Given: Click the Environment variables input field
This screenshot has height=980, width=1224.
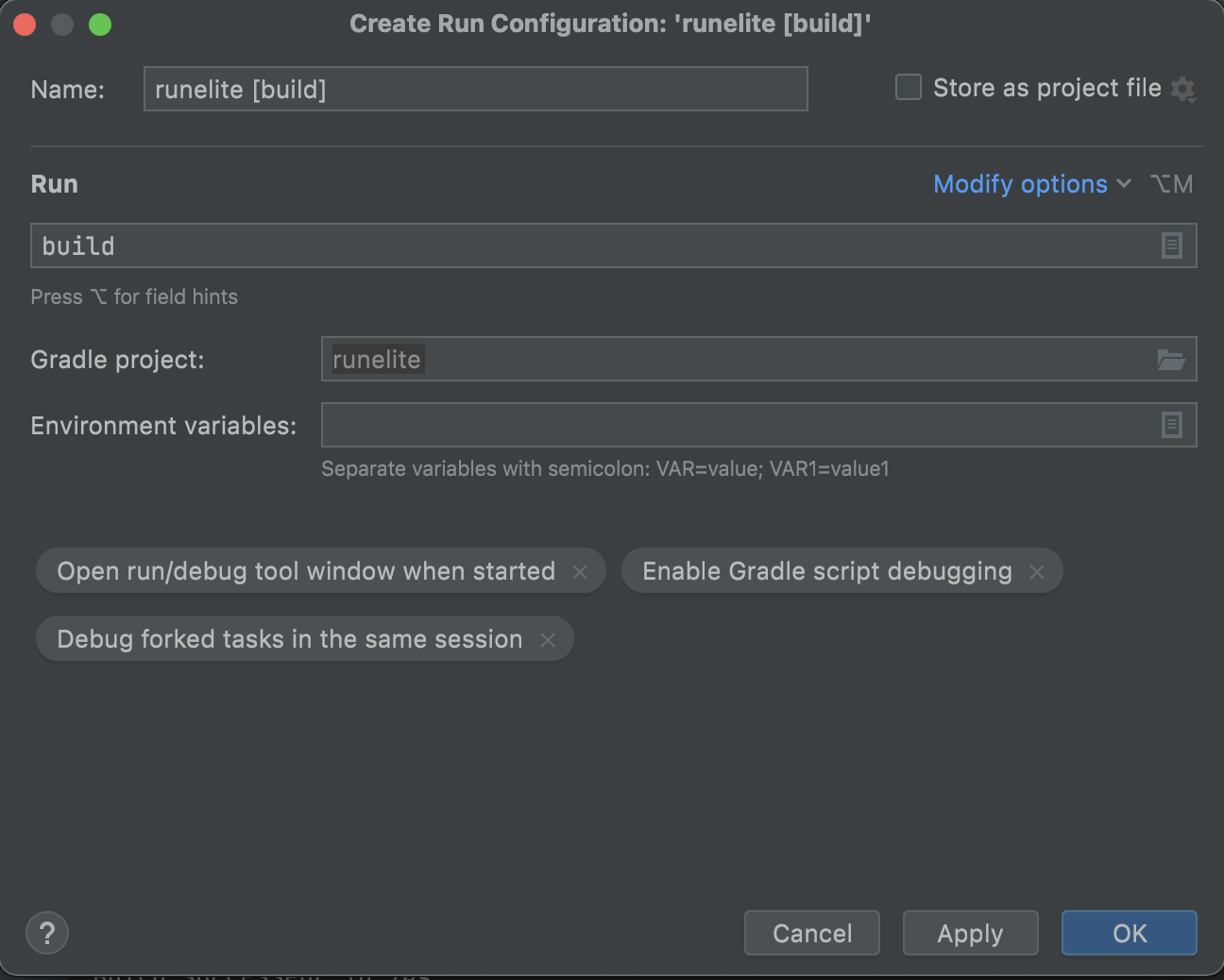Looking at the screenshot, I should click(737, 425).
